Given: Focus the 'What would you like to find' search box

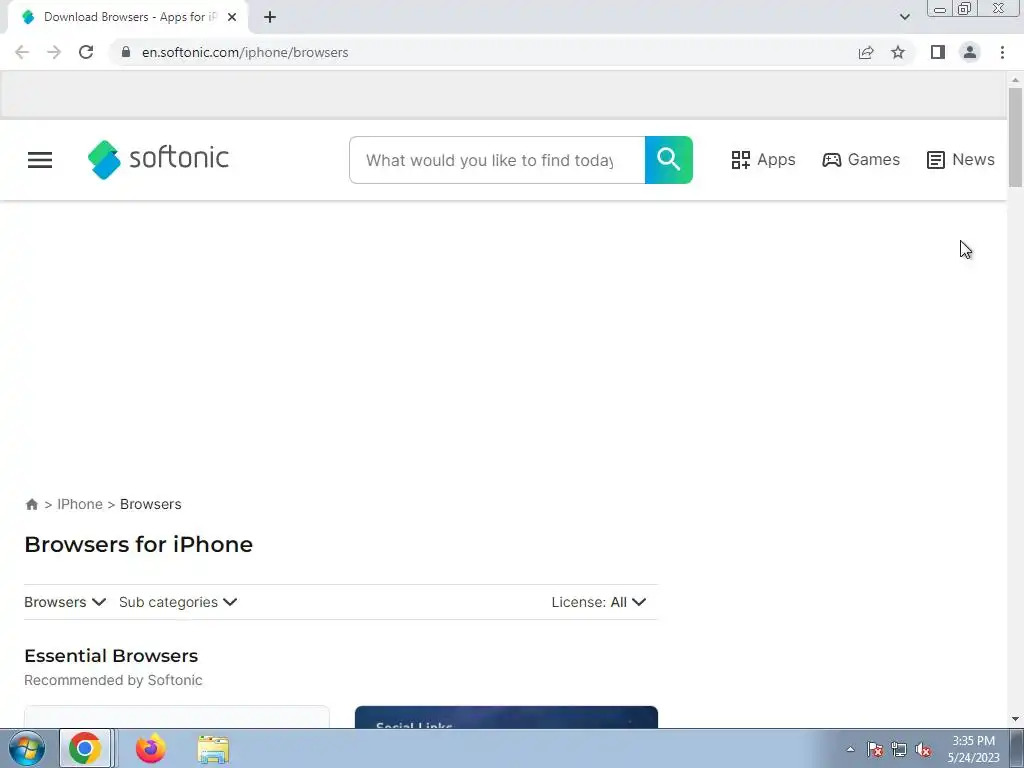Looking at the screenshot, I should tap(497, 160).
